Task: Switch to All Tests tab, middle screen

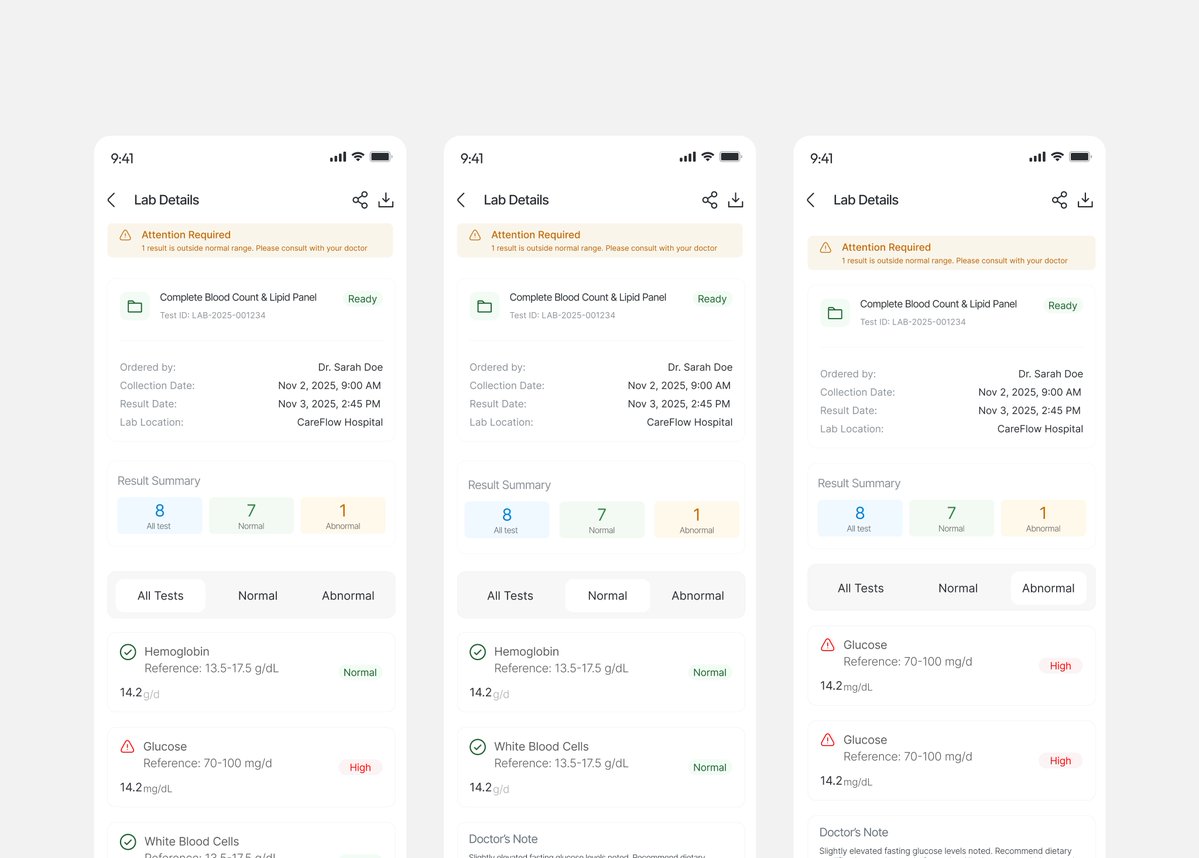Action: [510, 596]
